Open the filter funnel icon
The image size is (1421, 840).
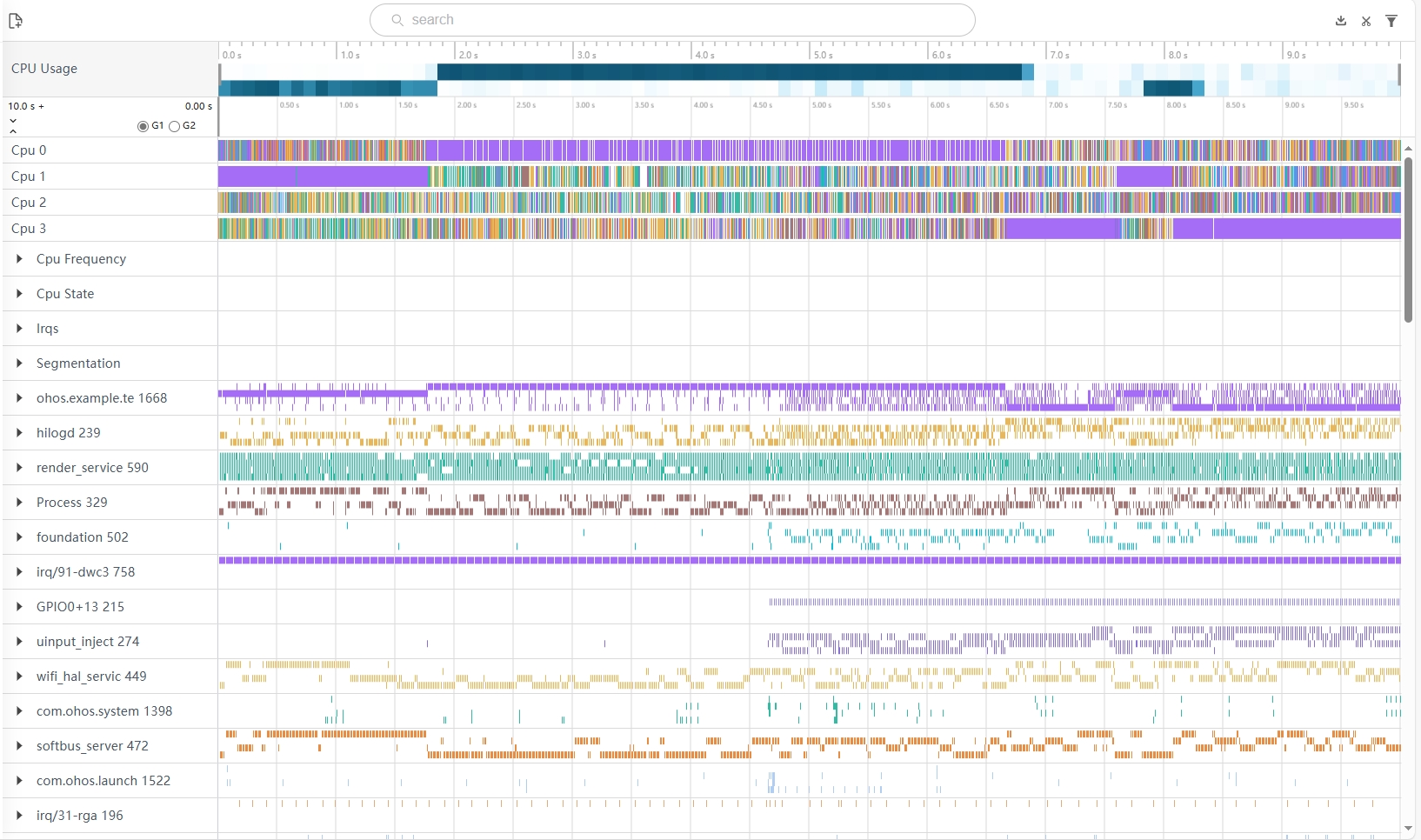[1391, 21]
